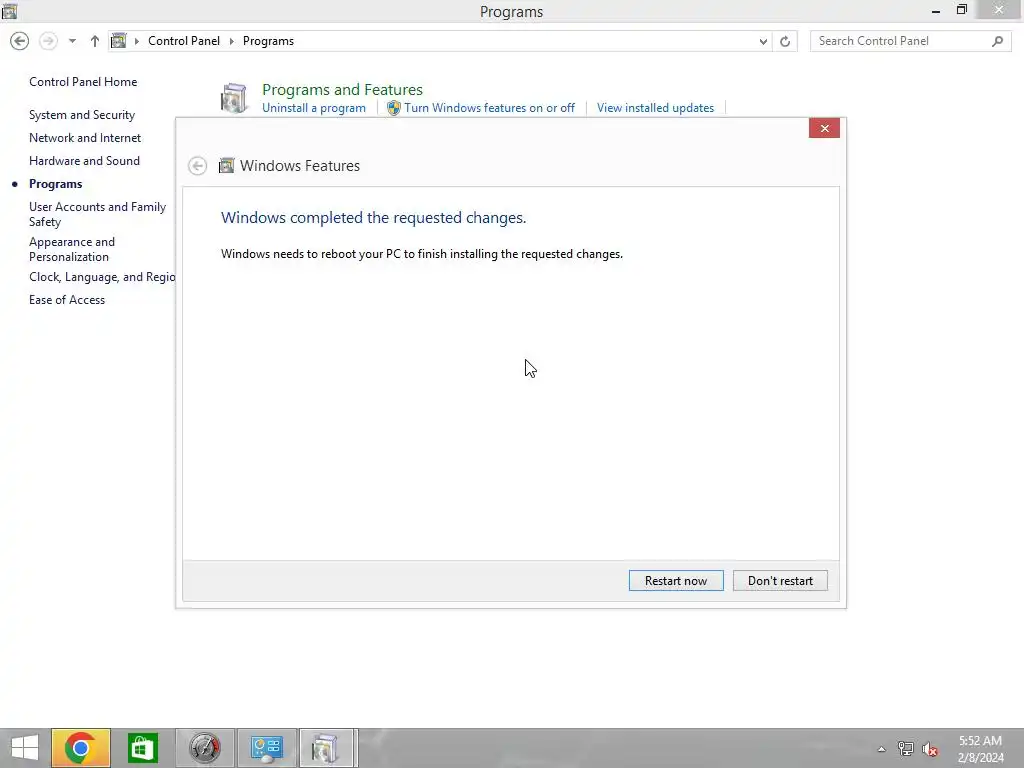This screenshot has width=1024, height=768.
Task: Choose Don't restart
Action: 780,581
